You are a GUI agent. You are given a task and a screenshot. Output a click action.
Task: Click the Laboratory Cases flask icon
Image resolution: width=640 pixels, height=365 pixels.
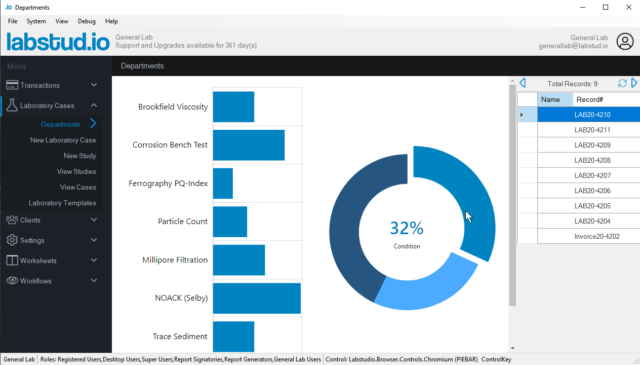[12, 105]
